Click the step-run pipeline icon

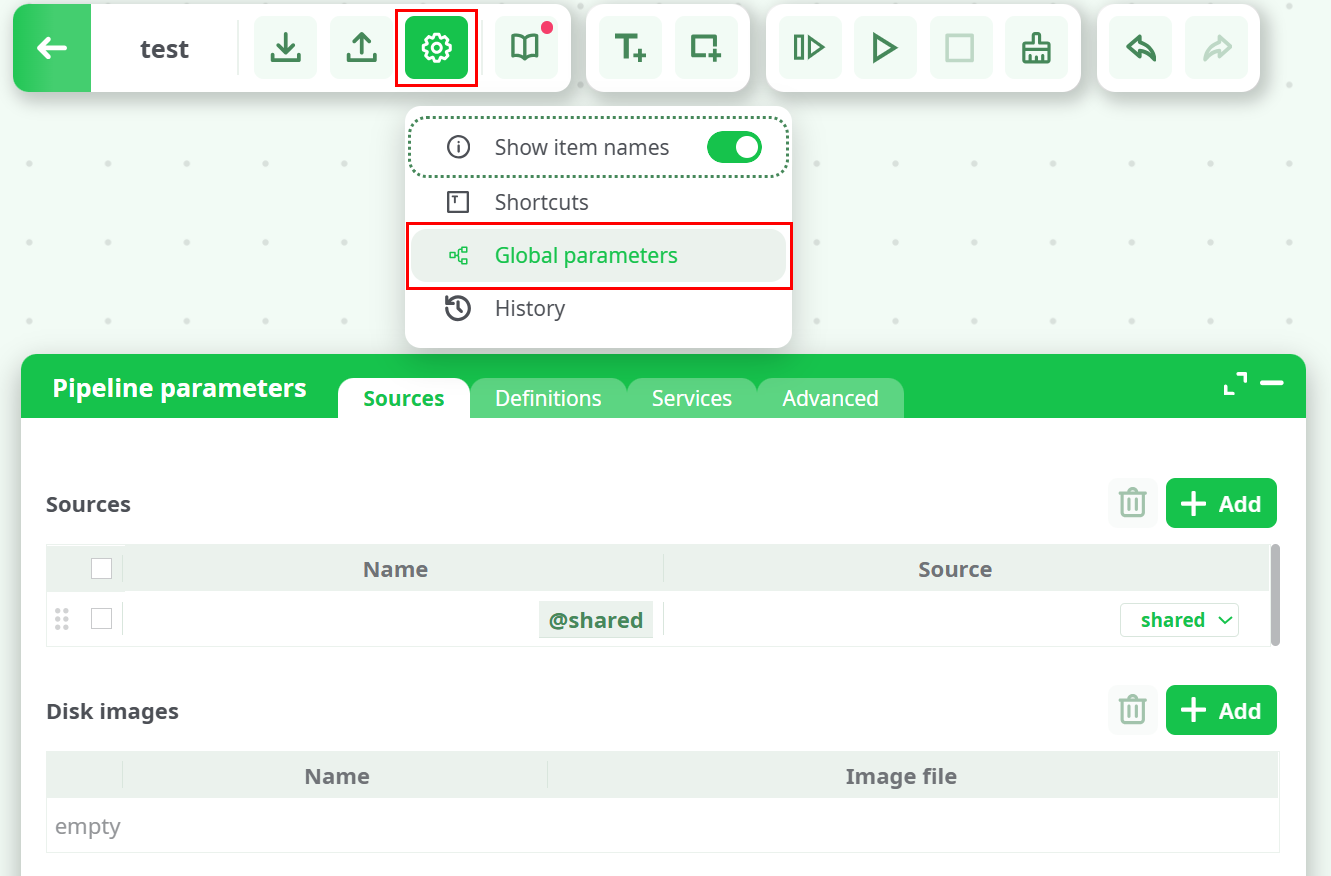(x=808, y=47)
